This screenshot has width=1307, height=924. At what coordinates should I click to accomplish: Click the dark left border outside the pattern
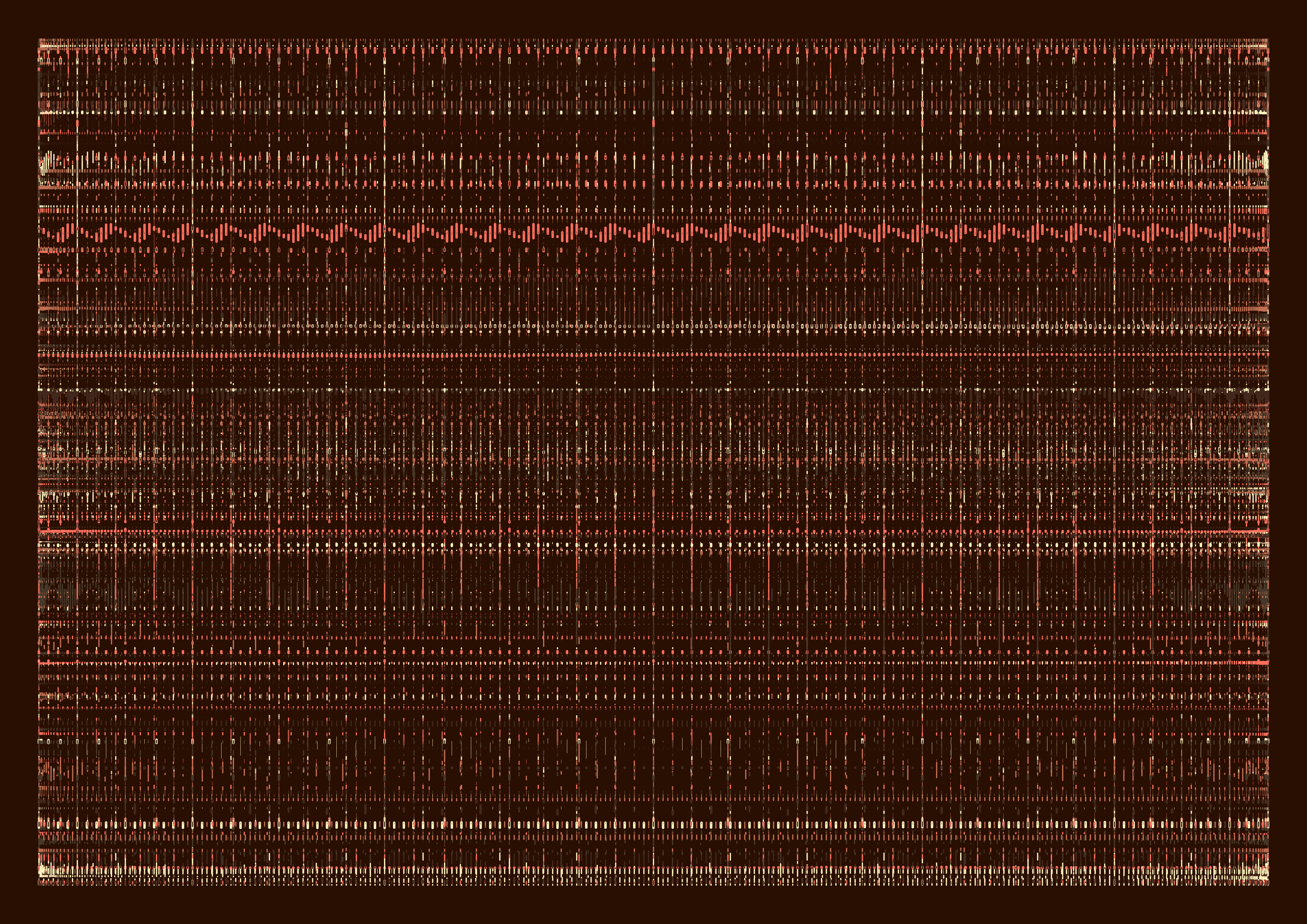tap(18, 462)
